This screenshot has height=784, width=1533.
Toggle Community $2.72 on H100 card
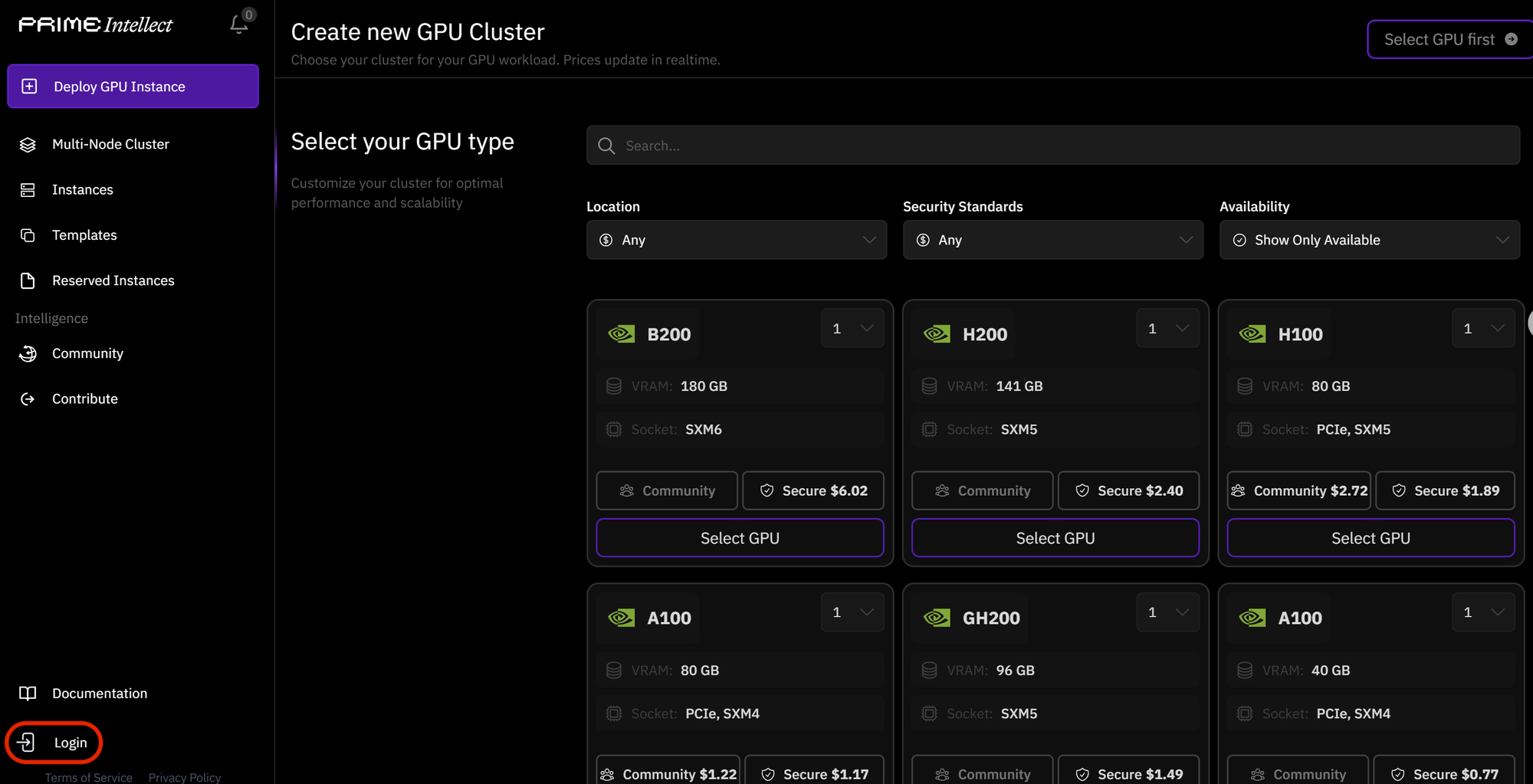click(1299, 490)
